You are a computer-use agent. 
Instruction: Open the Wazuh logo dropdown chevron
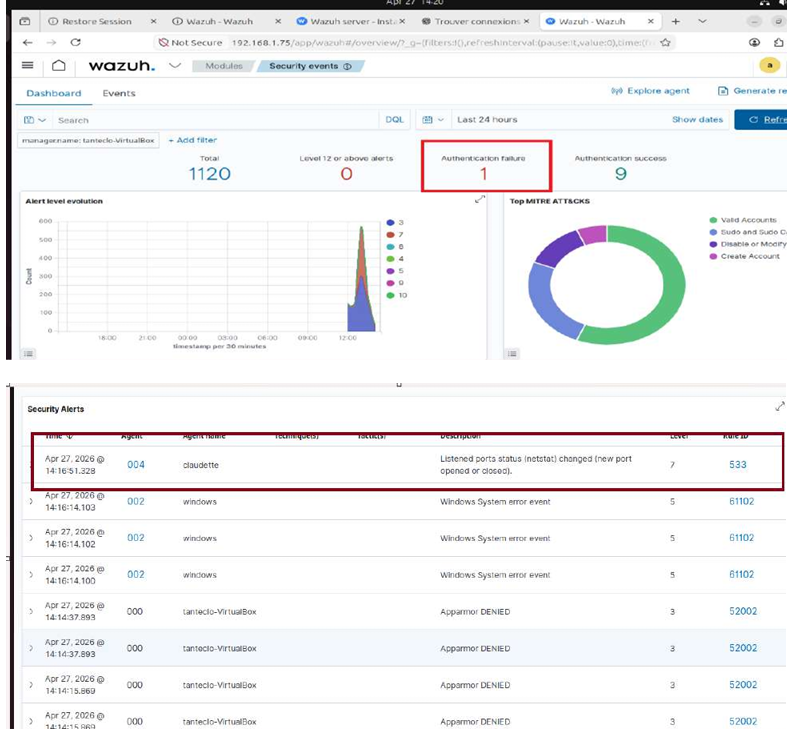pyautogui.click(x=175, y=65)
